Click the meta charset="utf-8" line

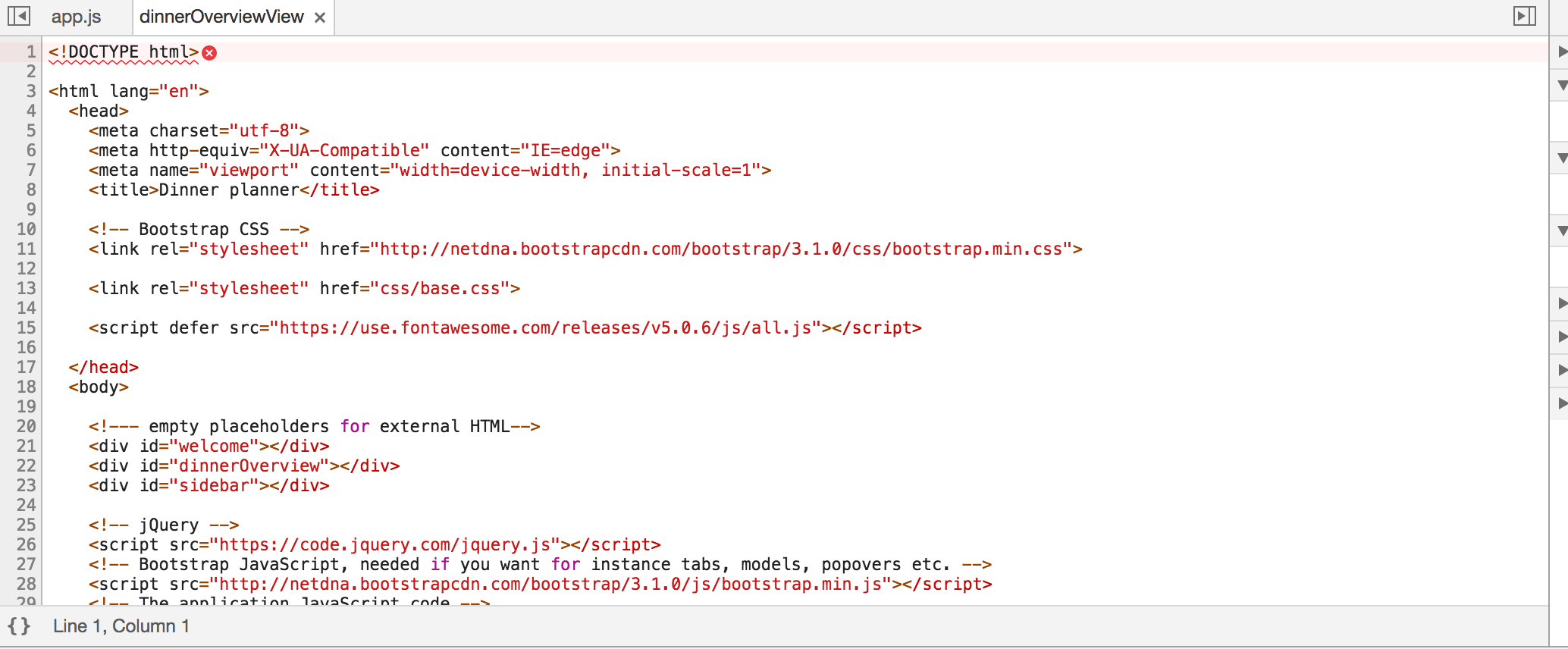tap(199, 130)
